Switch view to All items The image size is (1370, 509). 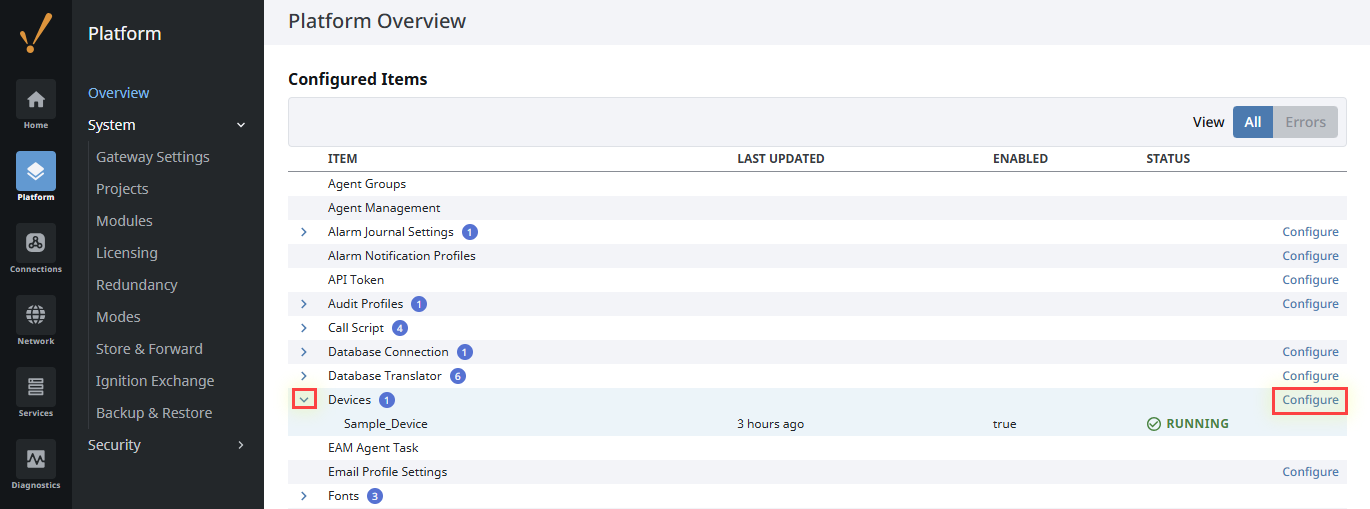tap(1253, 122)
